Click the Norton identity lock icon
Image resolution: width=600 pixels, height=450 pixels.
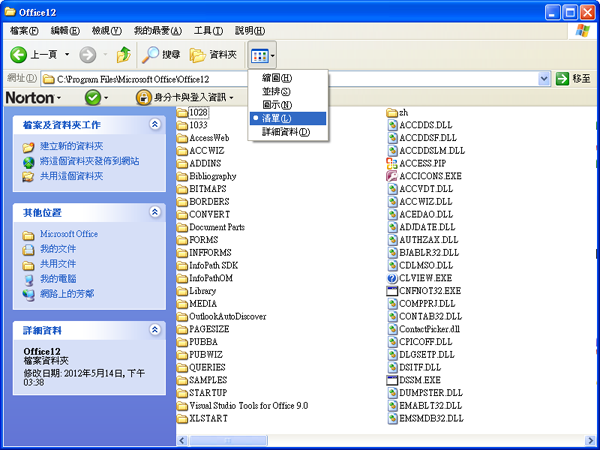(143, 98)
